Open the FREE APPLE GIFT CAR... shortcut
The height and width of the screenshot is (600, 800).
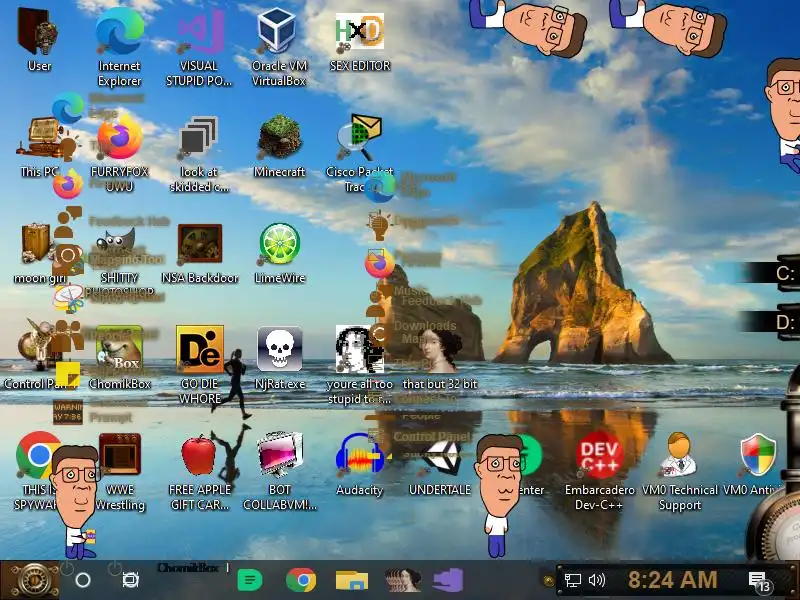(199, 470)
